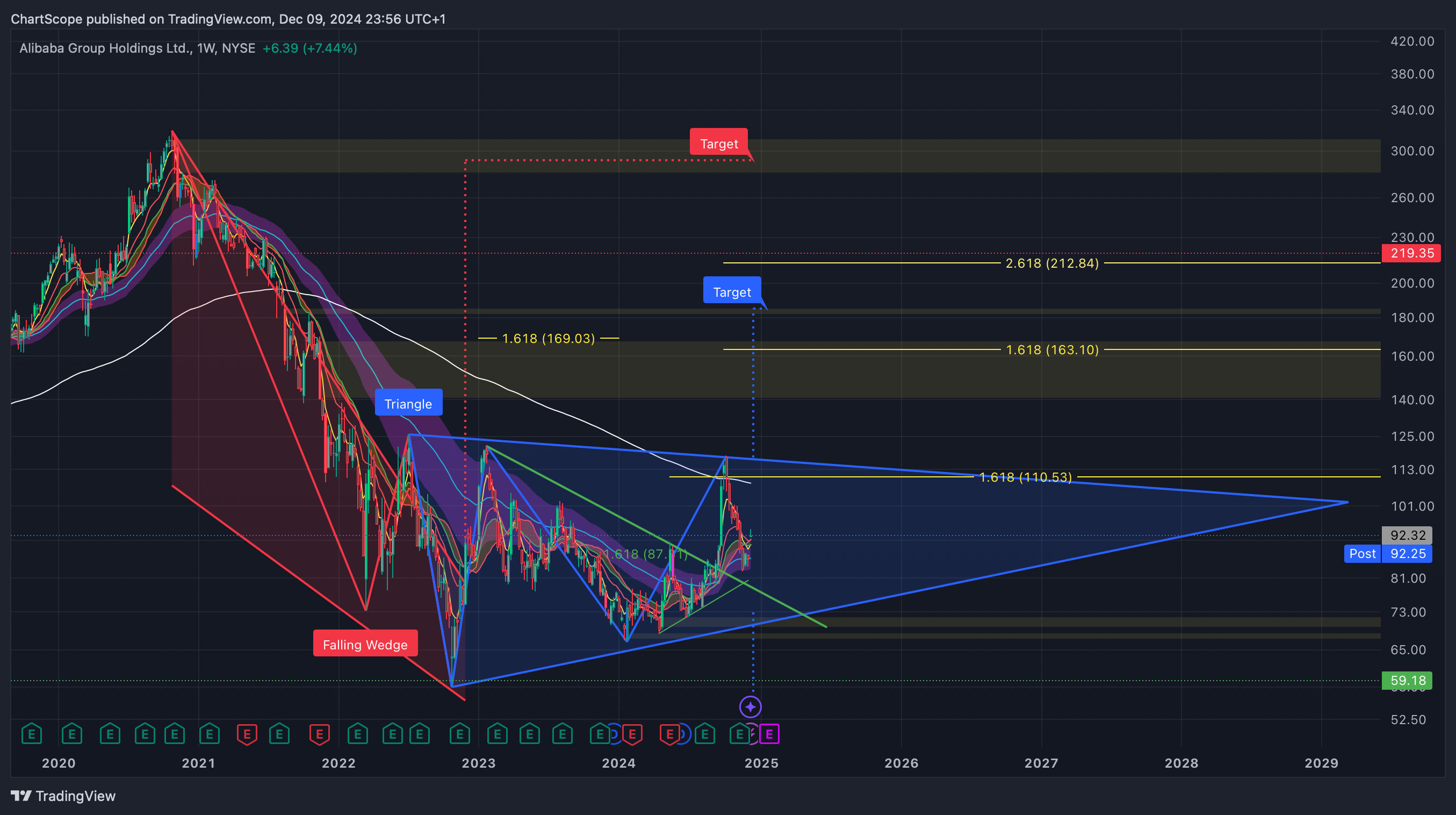Click the green 59.18 price tag
Screen dimensions: 1456x815
point(1407,680)
